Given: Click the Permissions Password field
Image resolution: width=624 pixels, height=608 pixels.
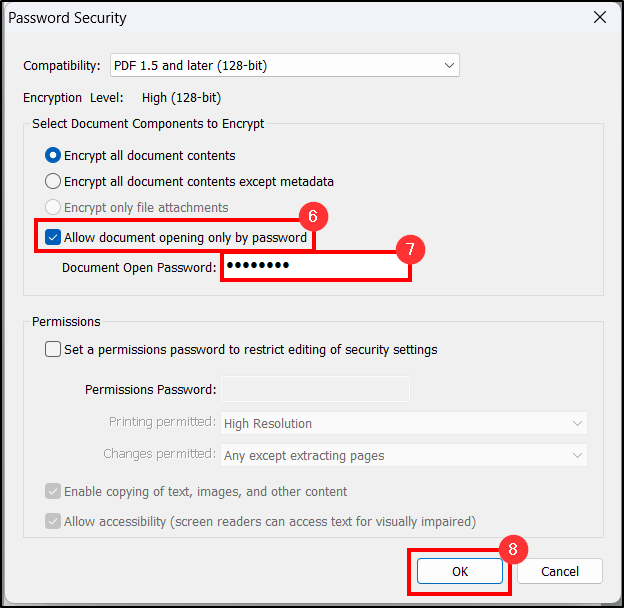Looking at the screenshot, I should coord(314,389).
